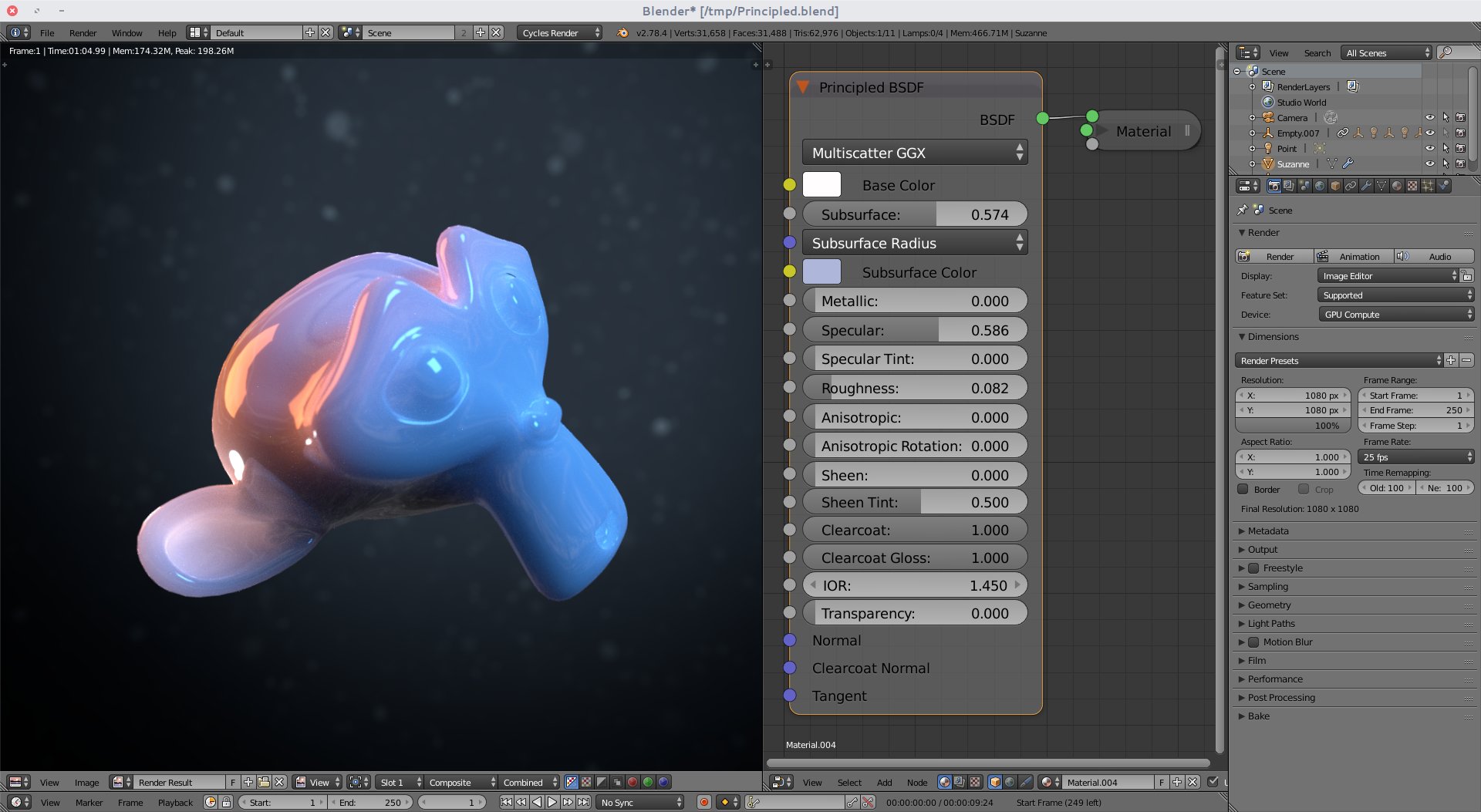Open the Scene properties tab icon
The height and width of the screenshot is (812, 1481).
click(x=1304, y=186)
